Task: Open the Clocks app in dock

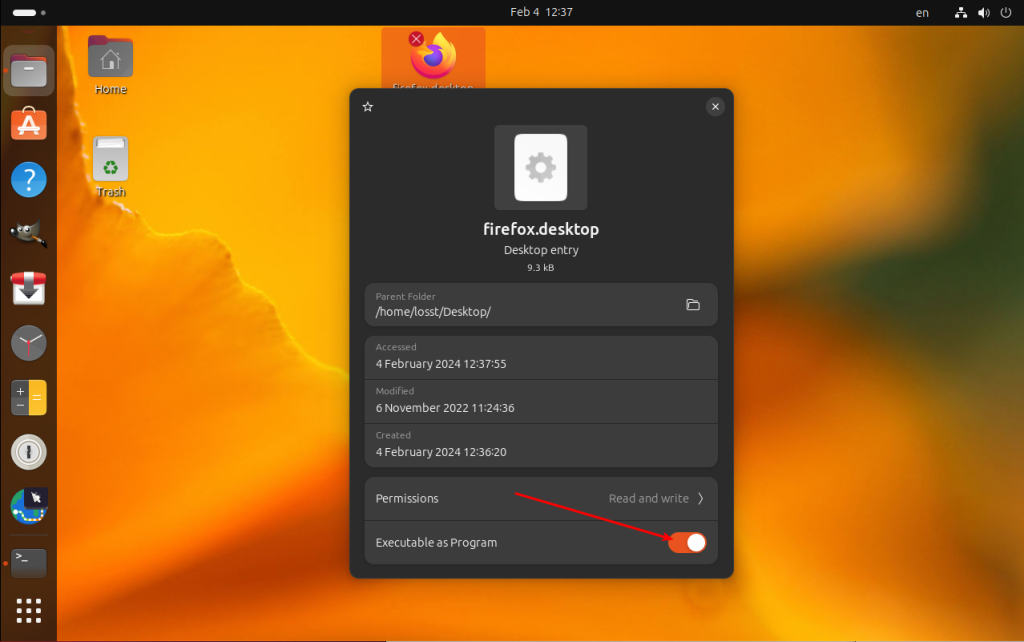Action: coord(29,343)
